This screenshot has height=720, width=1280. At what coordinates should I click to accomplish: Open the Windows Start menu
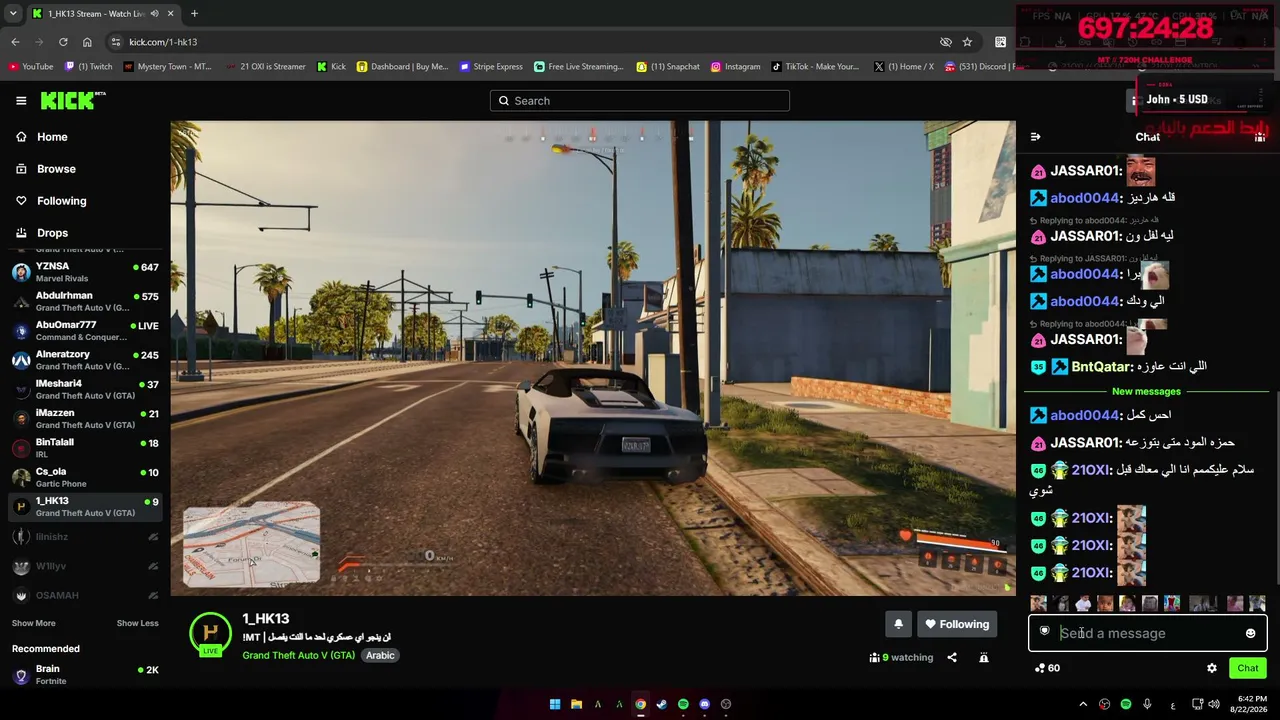[x=555, y=704]
